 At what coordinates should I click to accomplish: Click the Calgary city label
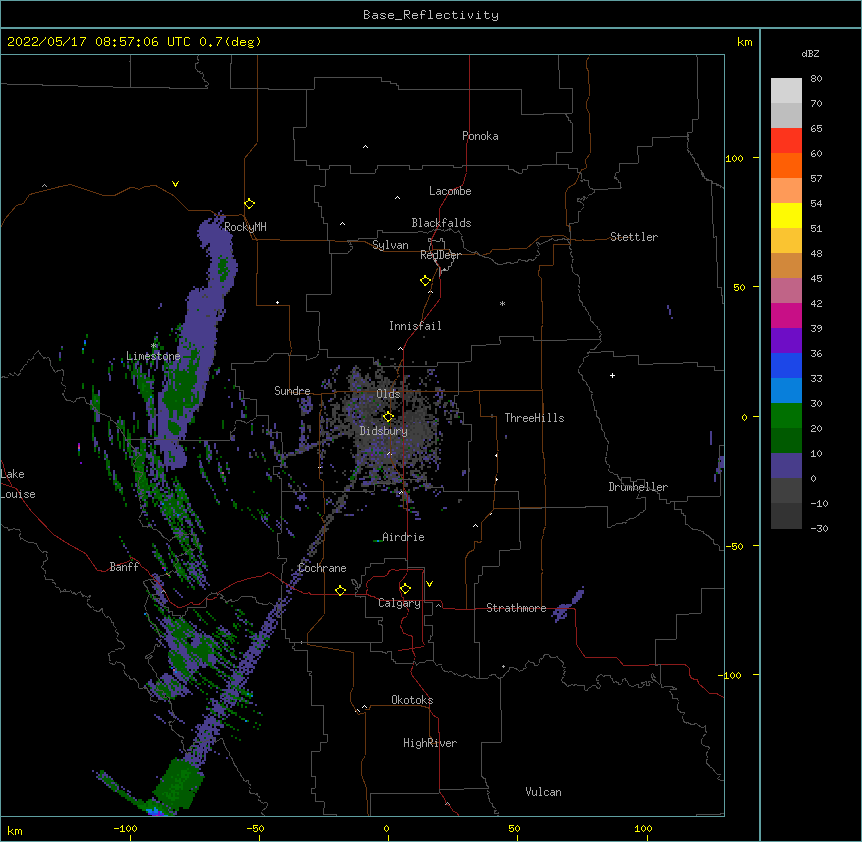coord(400,603)
